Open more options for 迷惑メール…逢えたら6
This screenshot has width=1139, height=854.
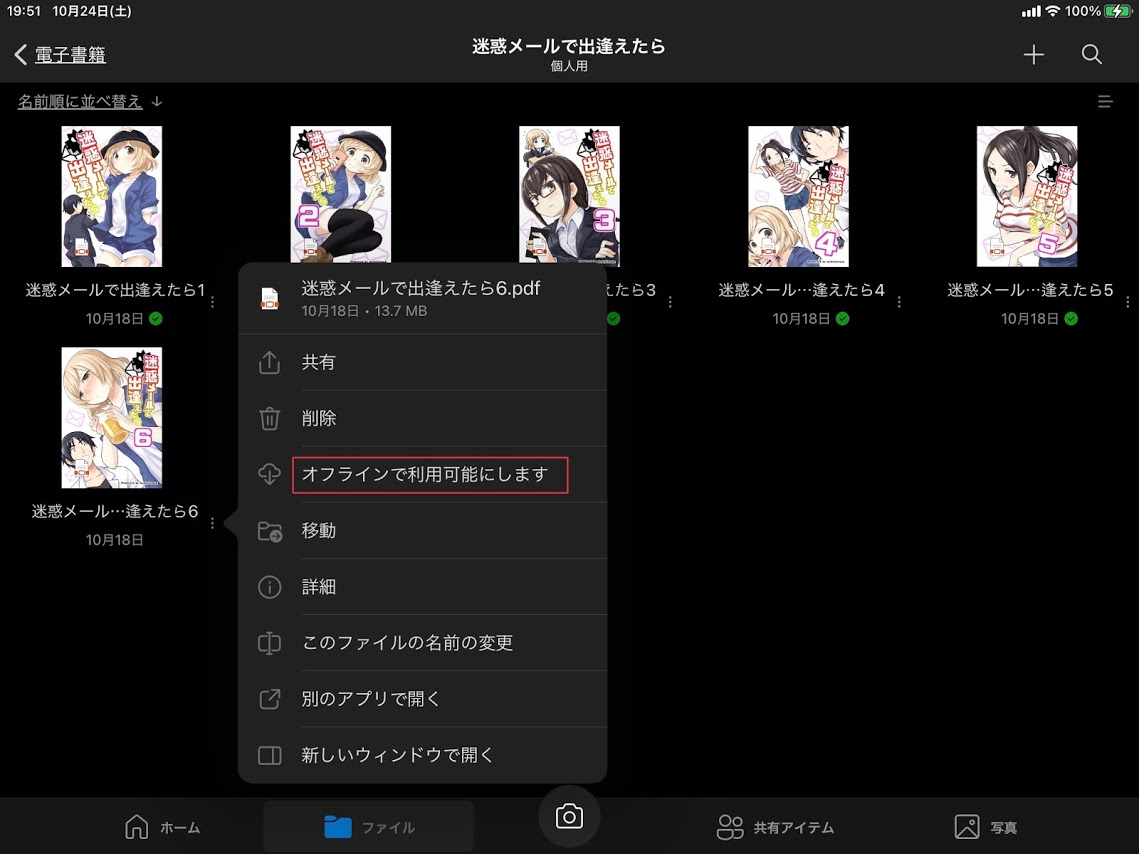212,523
